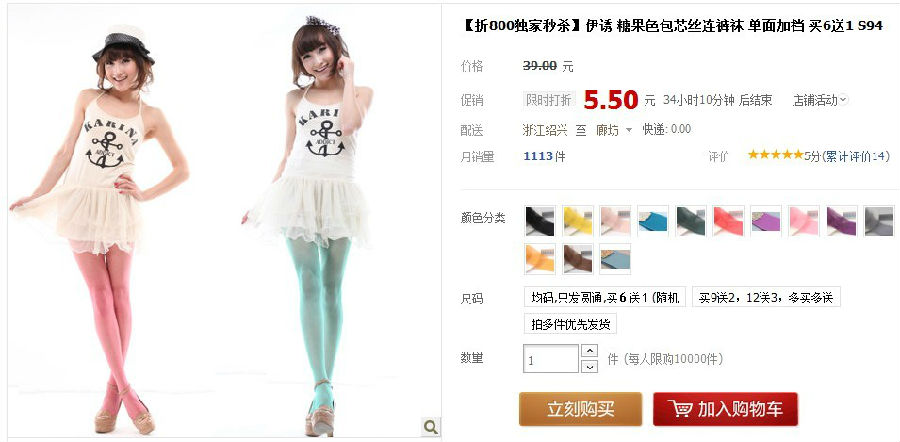Open the 廊坊 delivery destination dropdown
900x442 pixels.
(x=614, y=130)
